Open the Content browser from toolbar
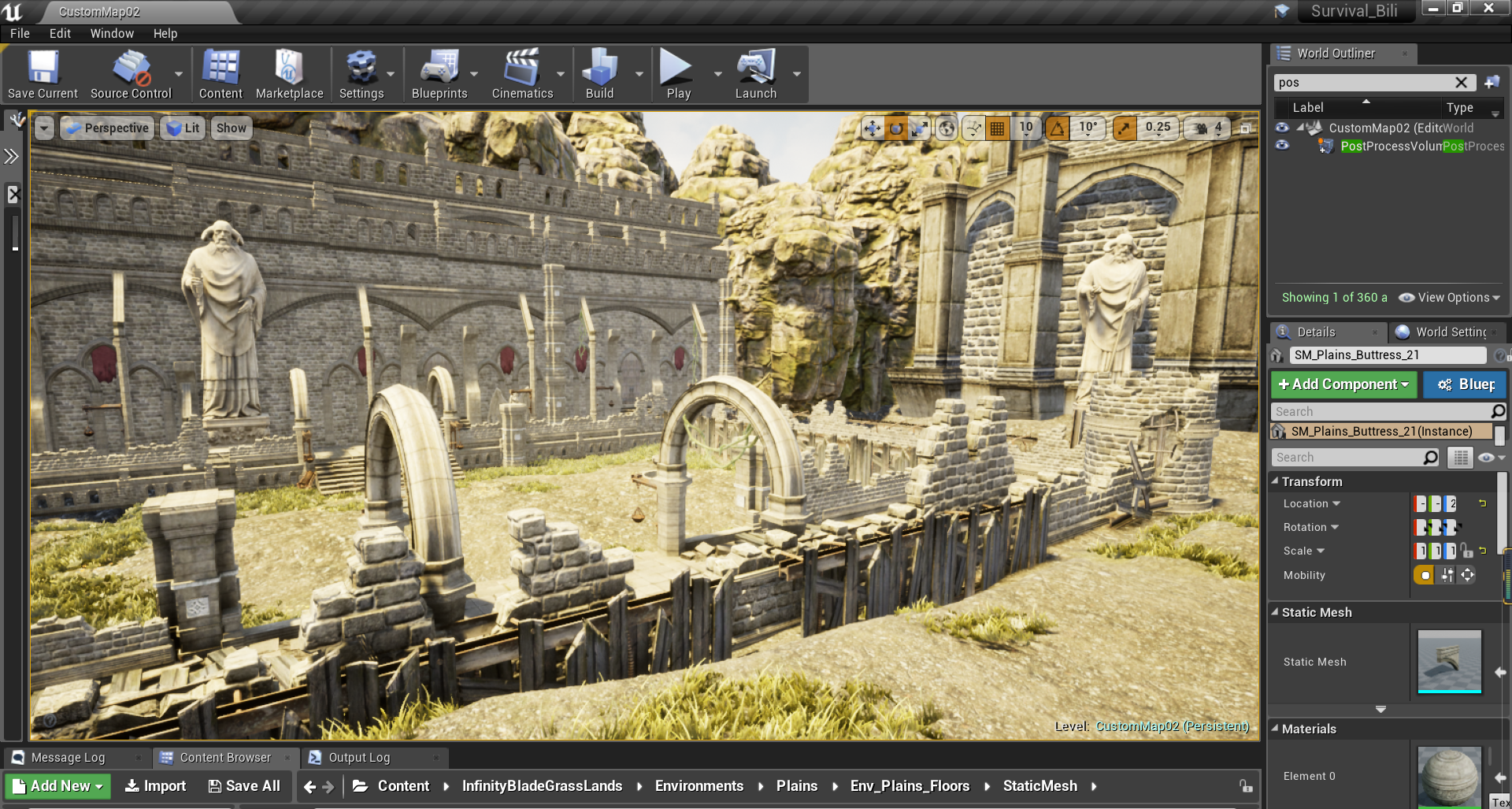The width and height of the screenshot is (1512, 809). (220, 74)
